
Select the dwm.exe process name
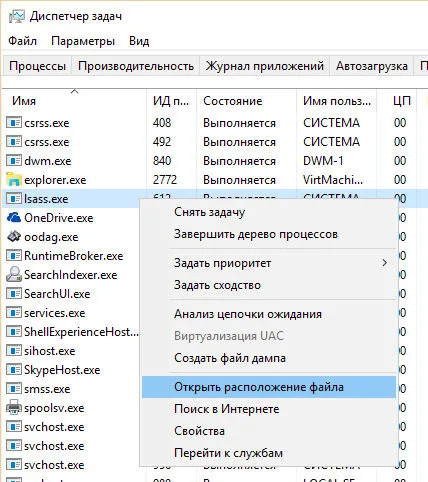pos(48,161)
